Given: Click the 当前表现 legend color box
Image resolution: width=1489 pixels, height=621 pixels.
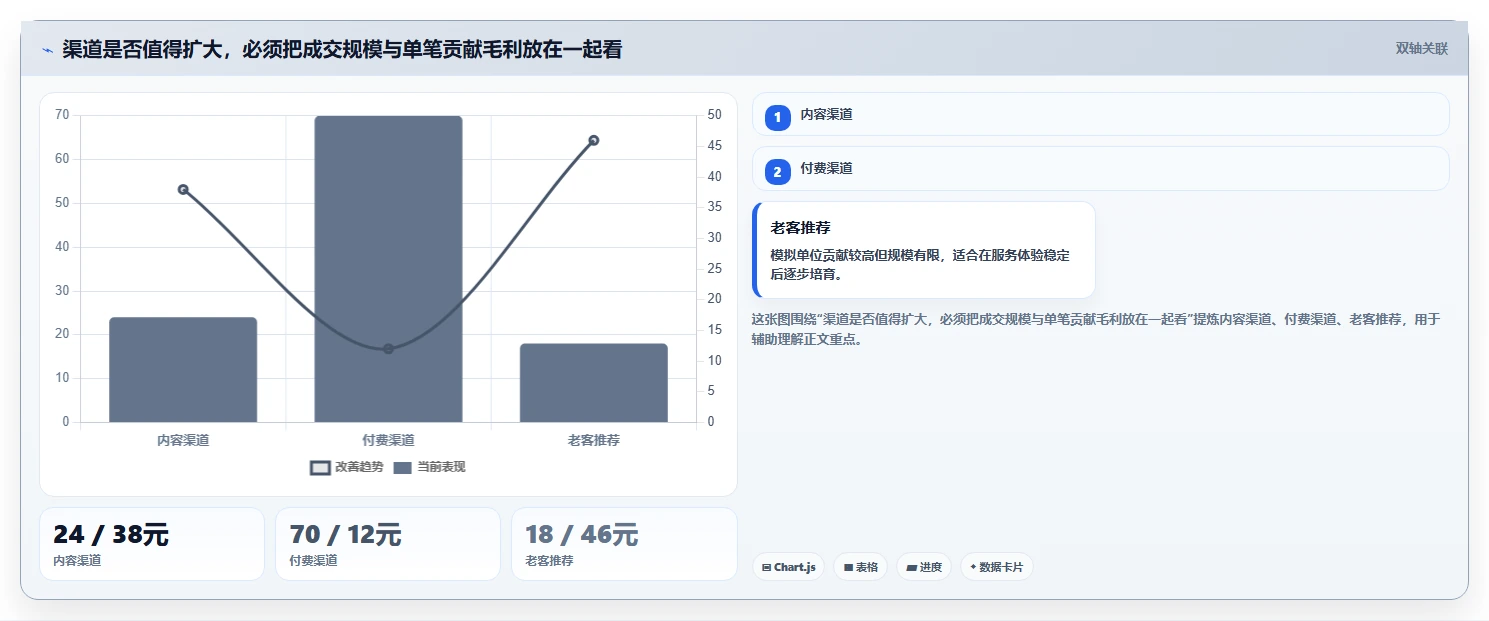Looking at the screenshot, I should 403,468.
